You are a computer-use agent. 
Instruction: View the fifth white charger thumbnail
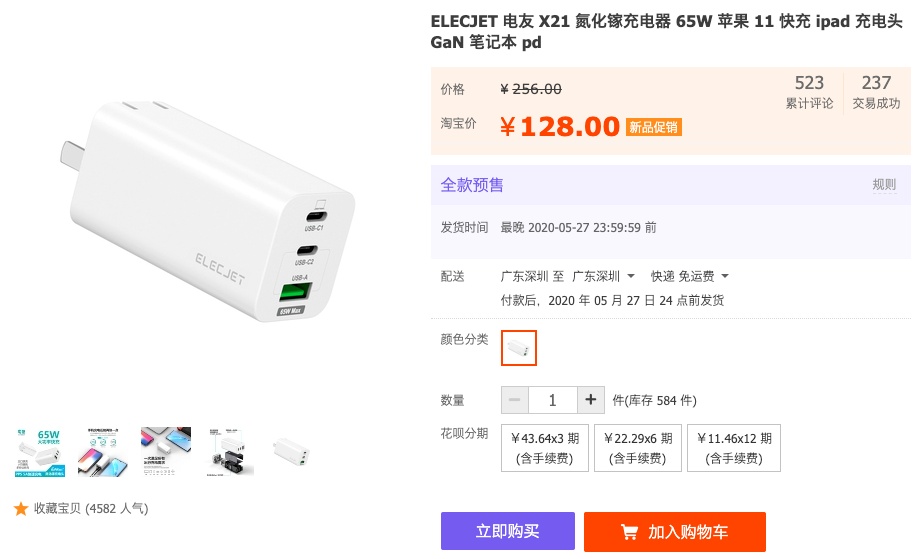click(292, 452)
